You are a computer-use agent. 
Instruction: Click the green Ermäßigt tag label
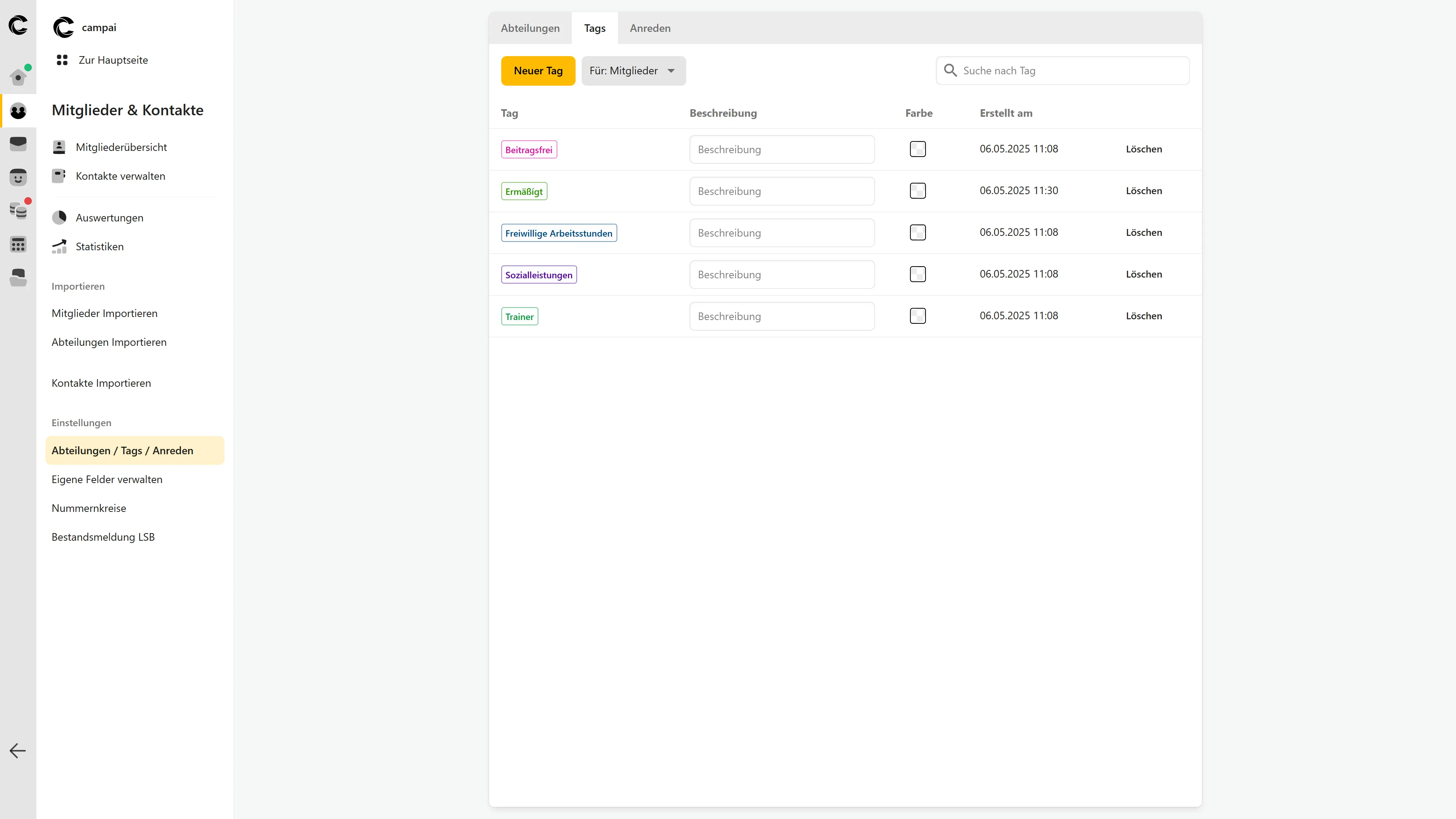point(524,191)
